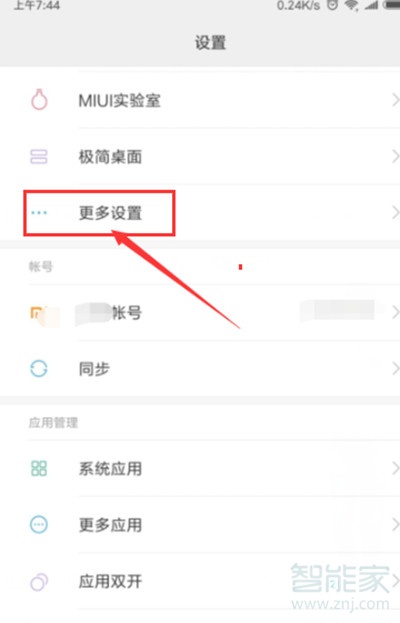Expand MIUI实验室 via its chevron arrow
The image size is (400, 623).
(395, 100)
